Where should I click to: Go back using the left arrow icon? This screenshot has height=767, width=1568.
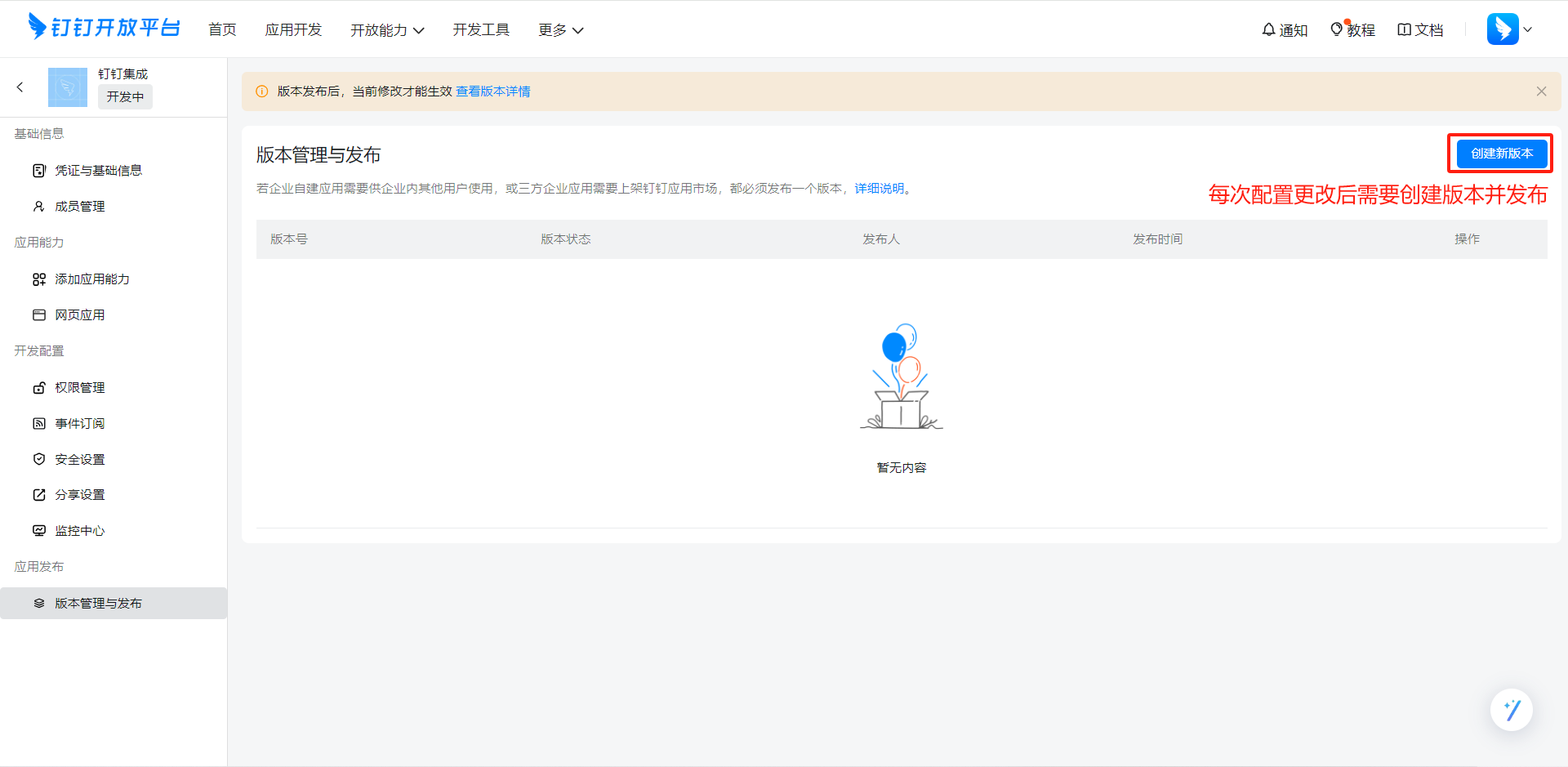click(20, 87)
